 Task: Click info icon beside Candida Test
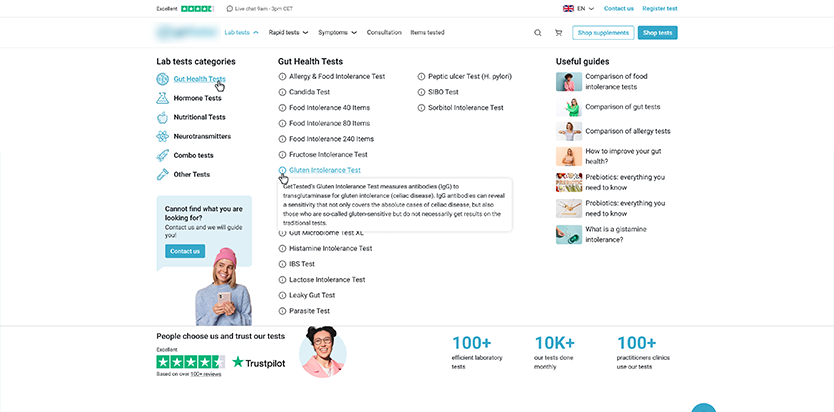pos(283,91)
